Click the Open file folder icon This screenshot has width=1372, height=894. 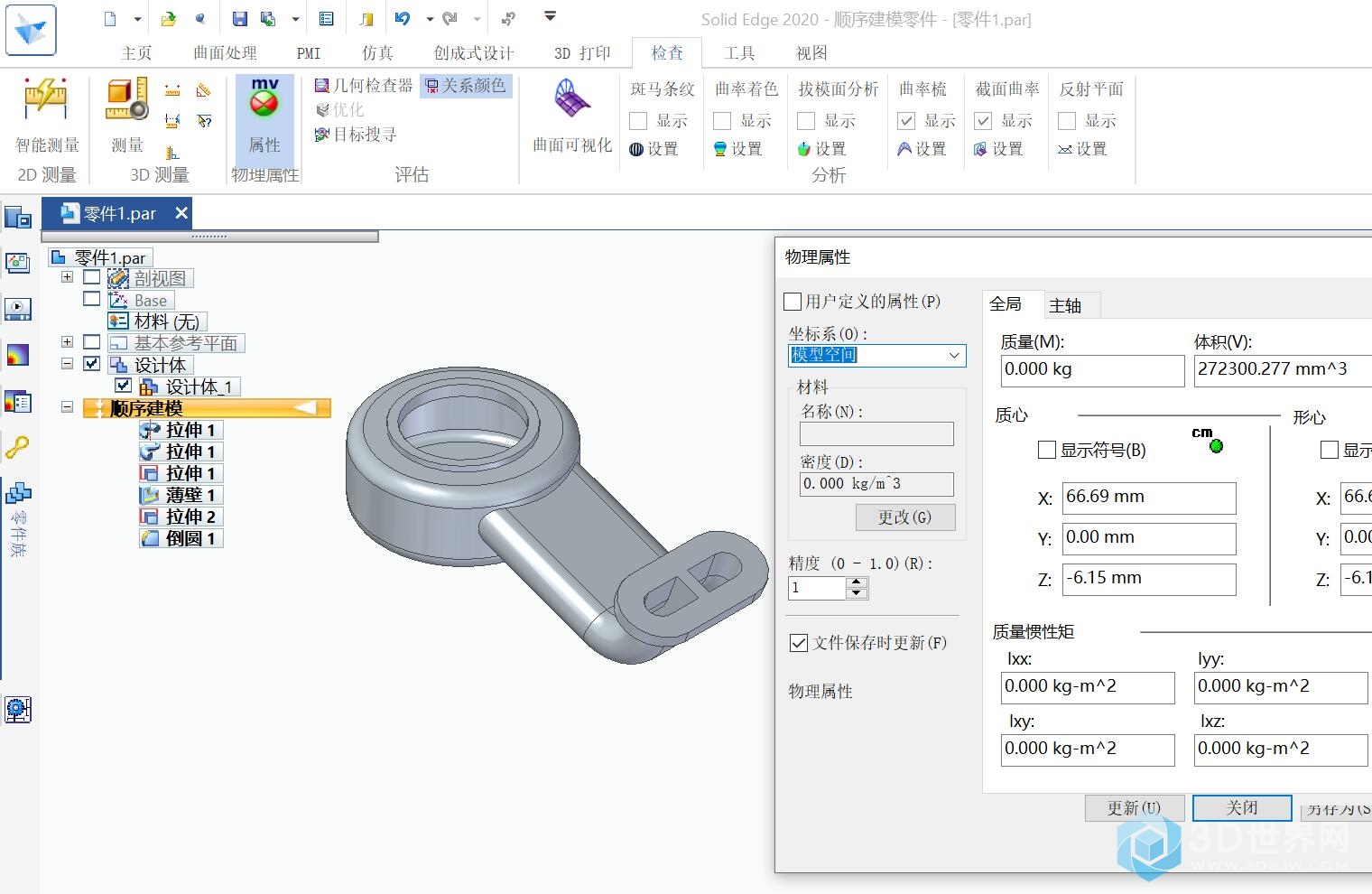click(x=169, y=19)
